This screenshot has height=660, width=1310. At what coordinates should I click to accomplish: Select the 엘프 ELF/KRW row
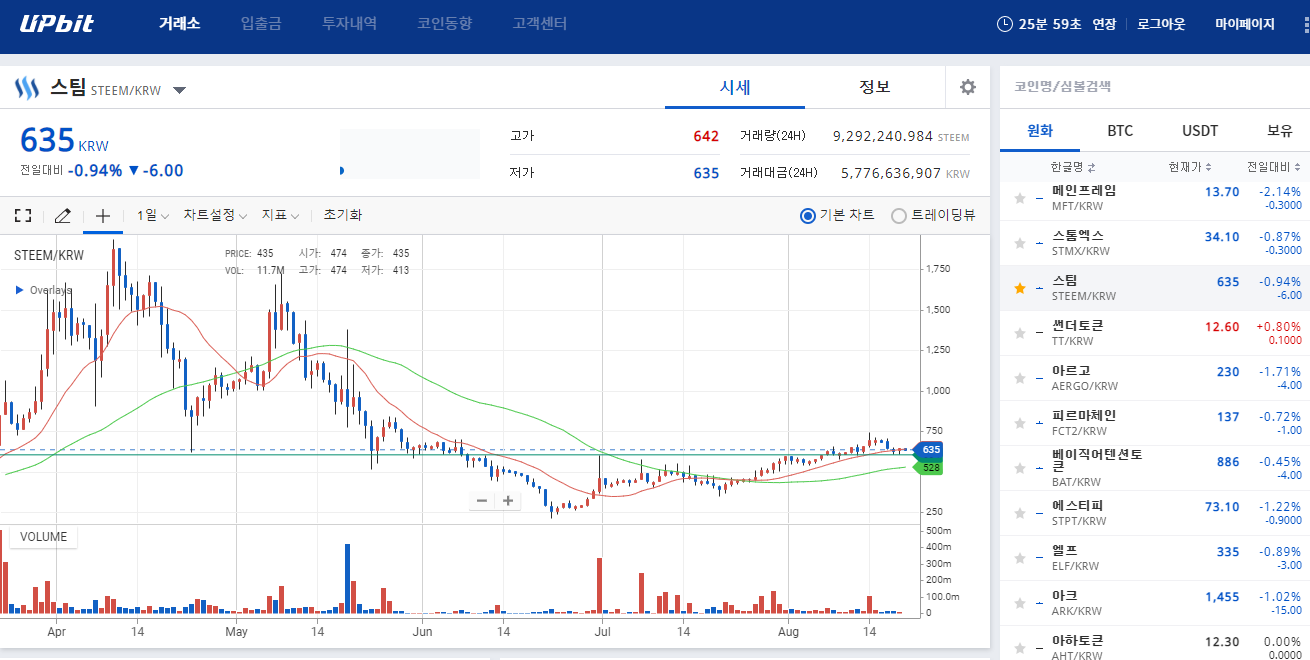click(1155, 558)
